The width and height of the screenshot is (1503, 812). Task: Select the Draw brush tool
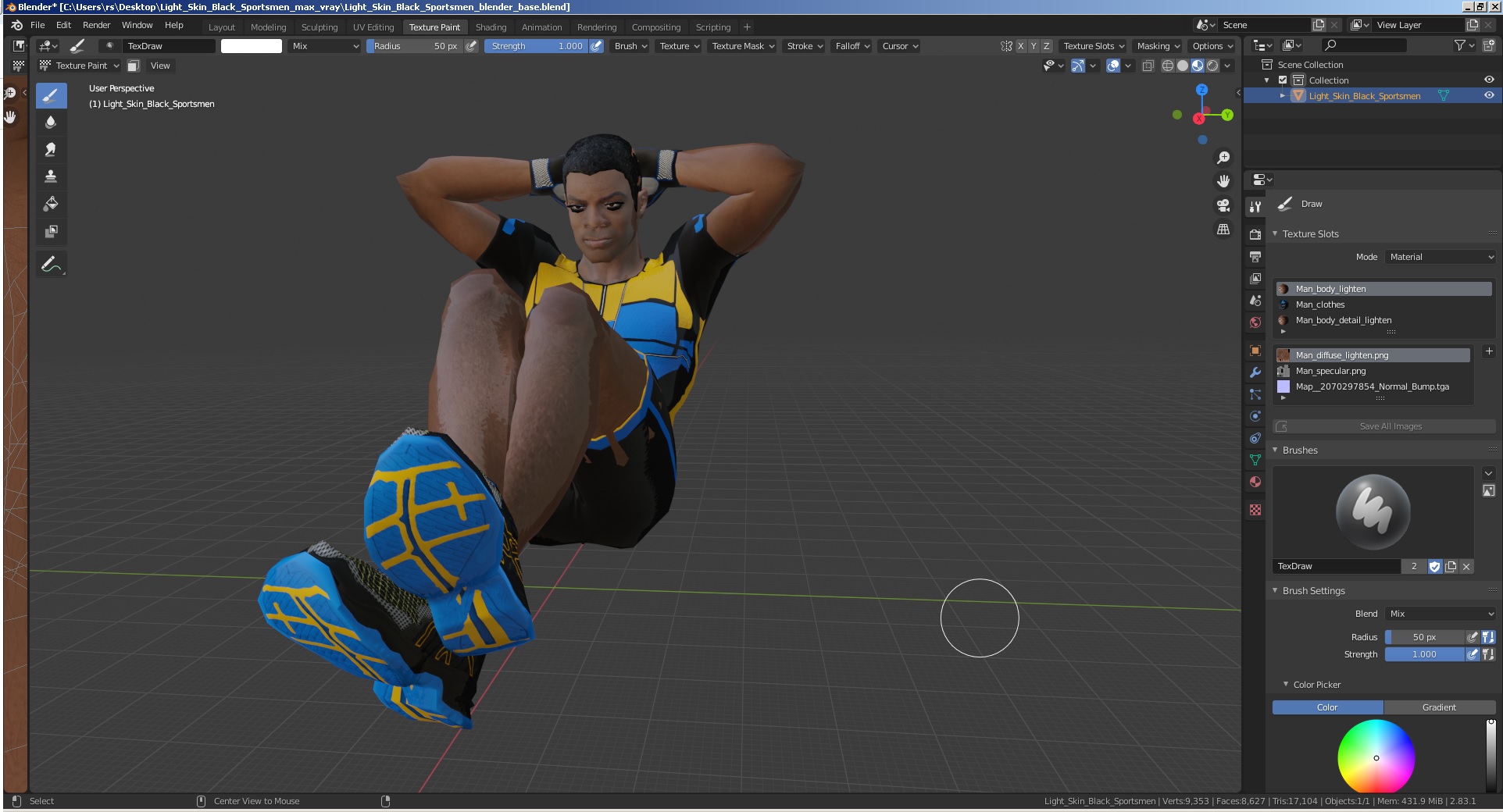tap(51, 96)
